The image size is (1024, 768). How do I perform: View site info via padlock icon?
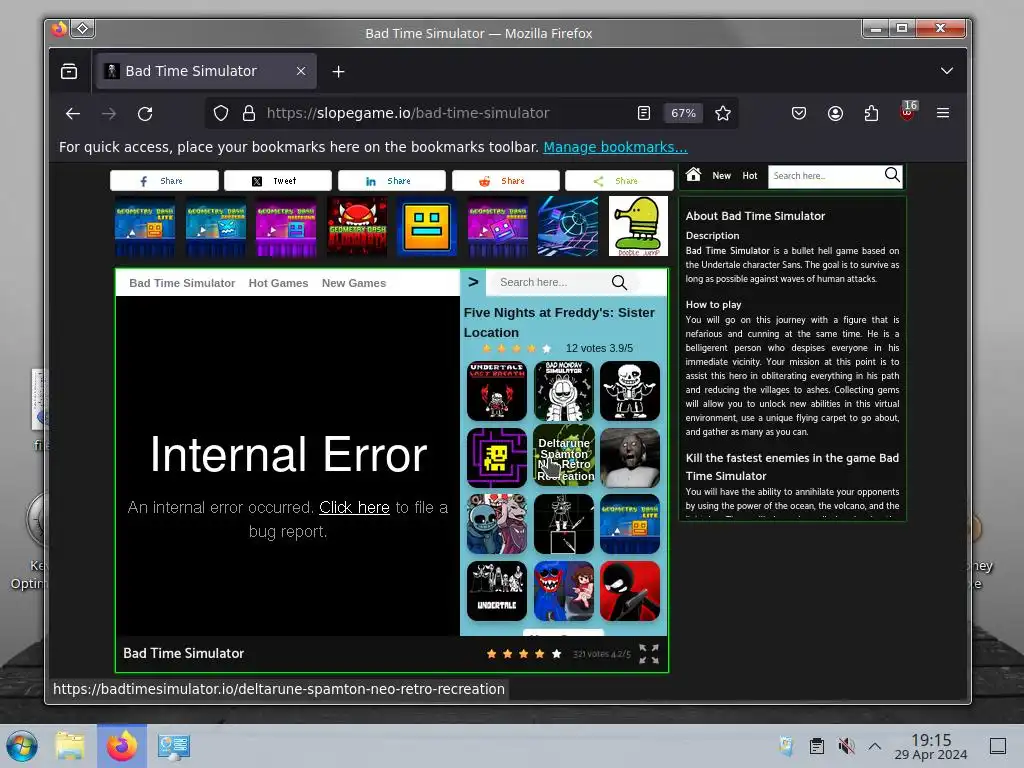point(249,114)
